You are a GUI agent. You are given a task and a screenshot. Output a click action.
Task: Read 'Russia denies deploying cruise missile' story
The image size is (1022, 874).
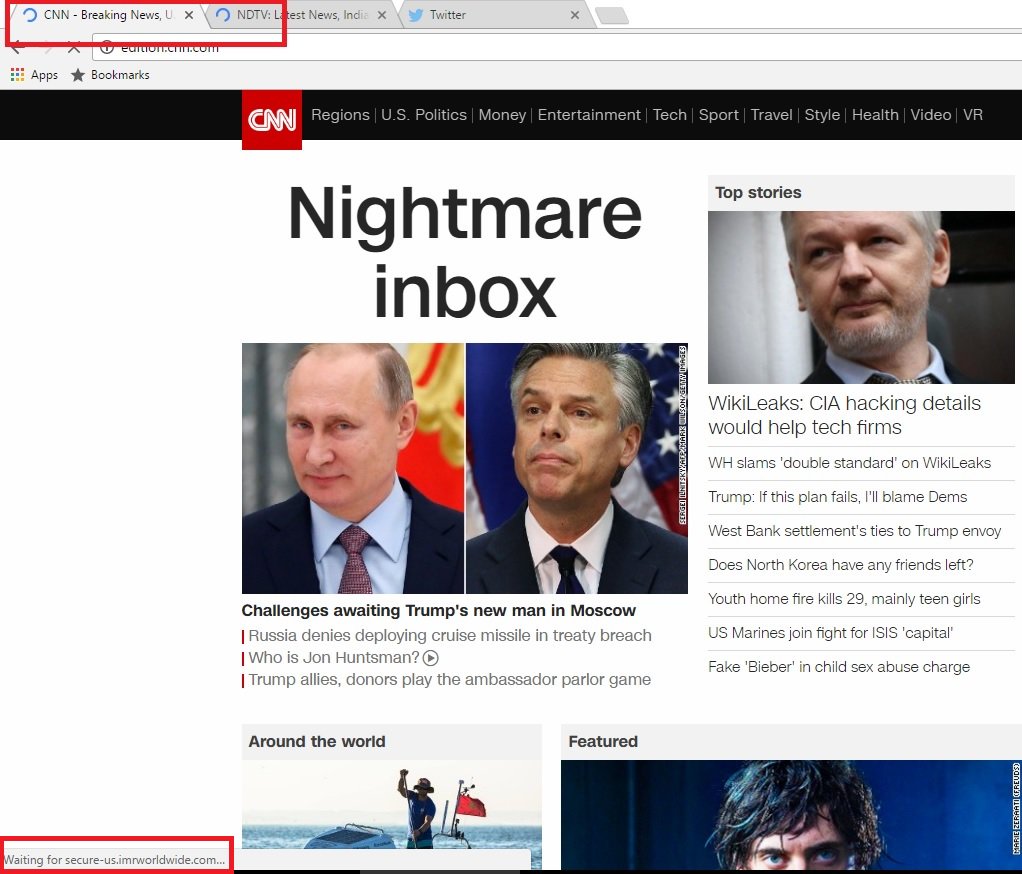pos(450,635)
